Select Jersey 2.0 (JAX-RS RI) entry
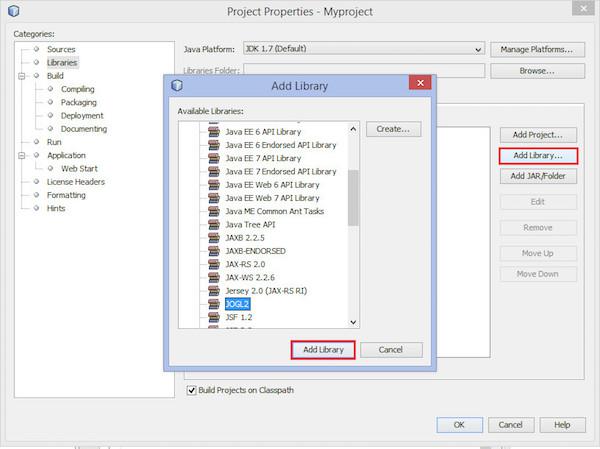600x449 pixels. coord(266,291)
